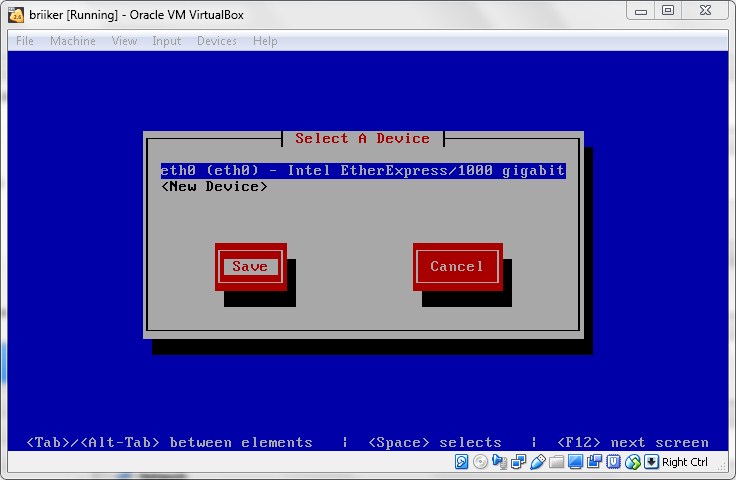Open the Input menu
The height and width of the screenshot is (480, 736).
166,41
